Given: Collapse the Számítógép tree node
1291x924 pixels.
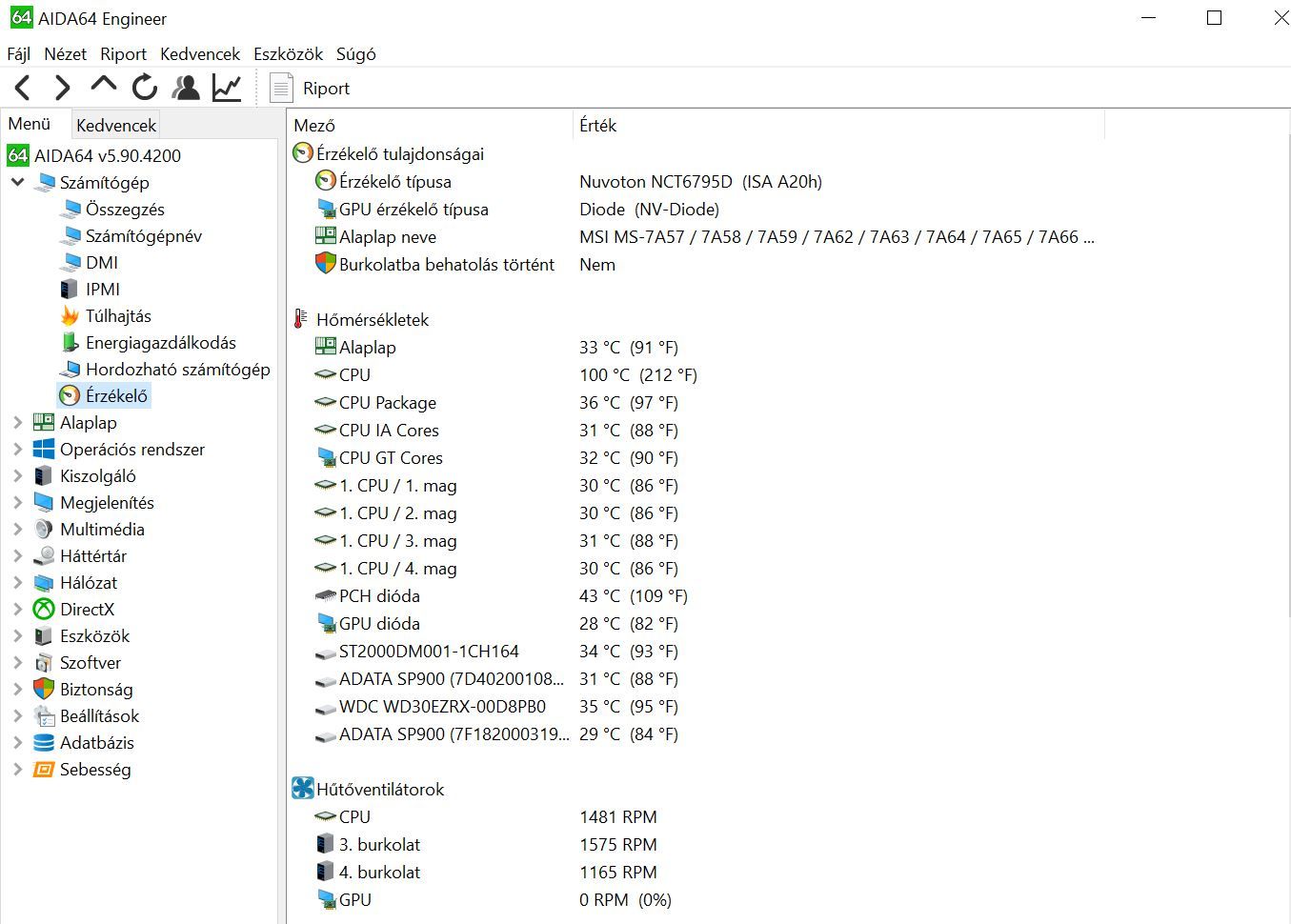Looking at the screenshot, I should click(x=17, y=182).
